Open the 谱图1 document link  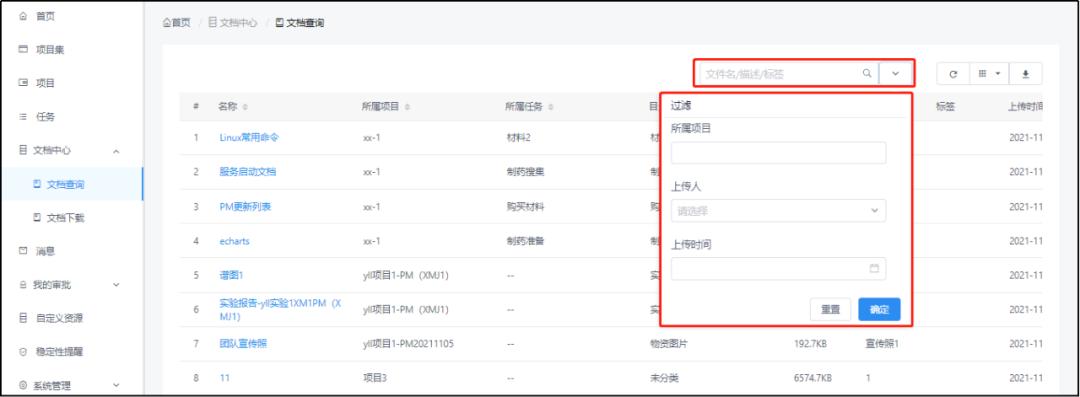[x=231, y=275]
